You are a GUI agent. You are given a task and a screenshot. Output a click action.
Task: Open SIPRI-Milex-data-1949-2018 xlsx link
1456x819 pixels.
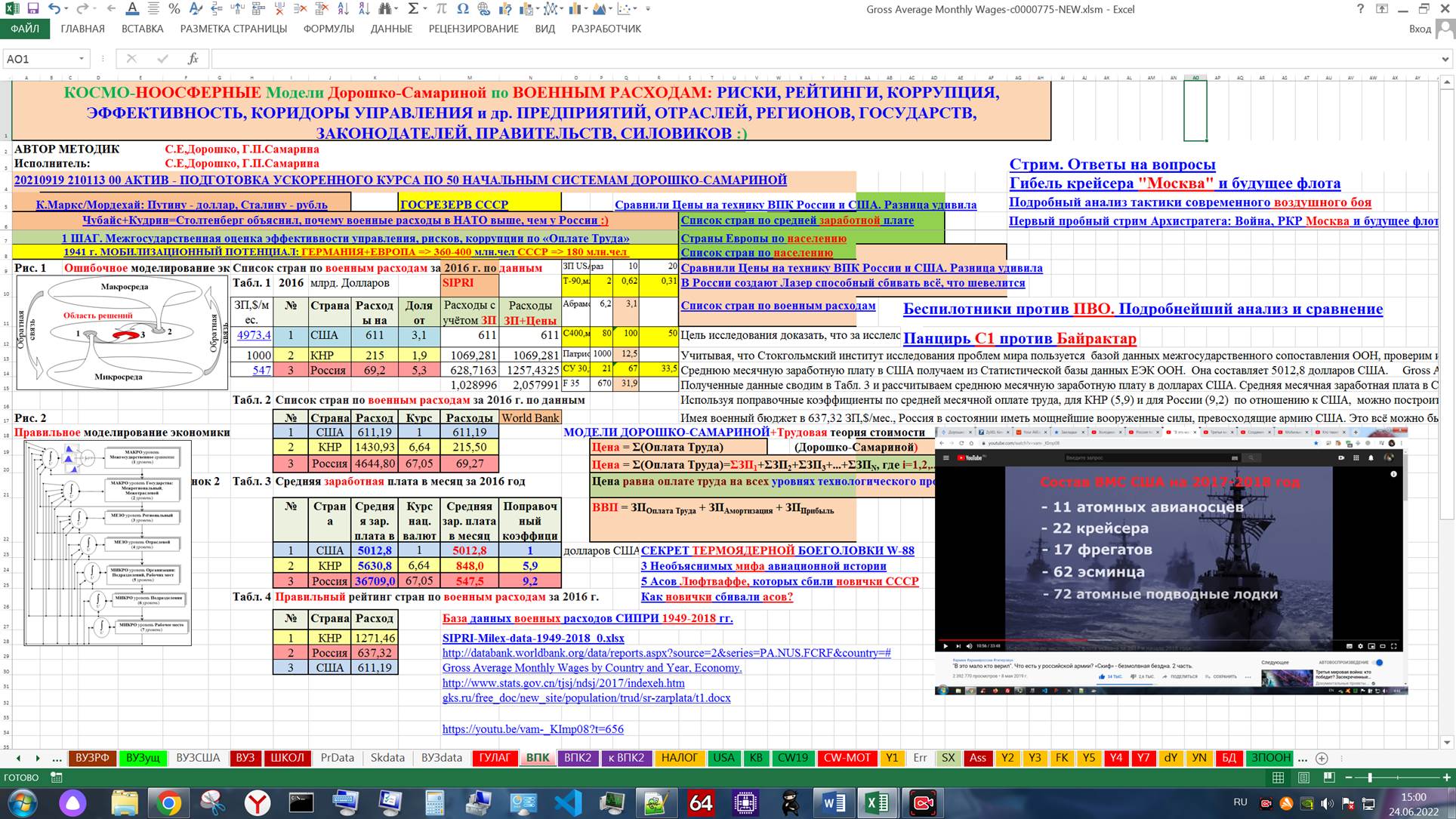[x=532, y=638]
